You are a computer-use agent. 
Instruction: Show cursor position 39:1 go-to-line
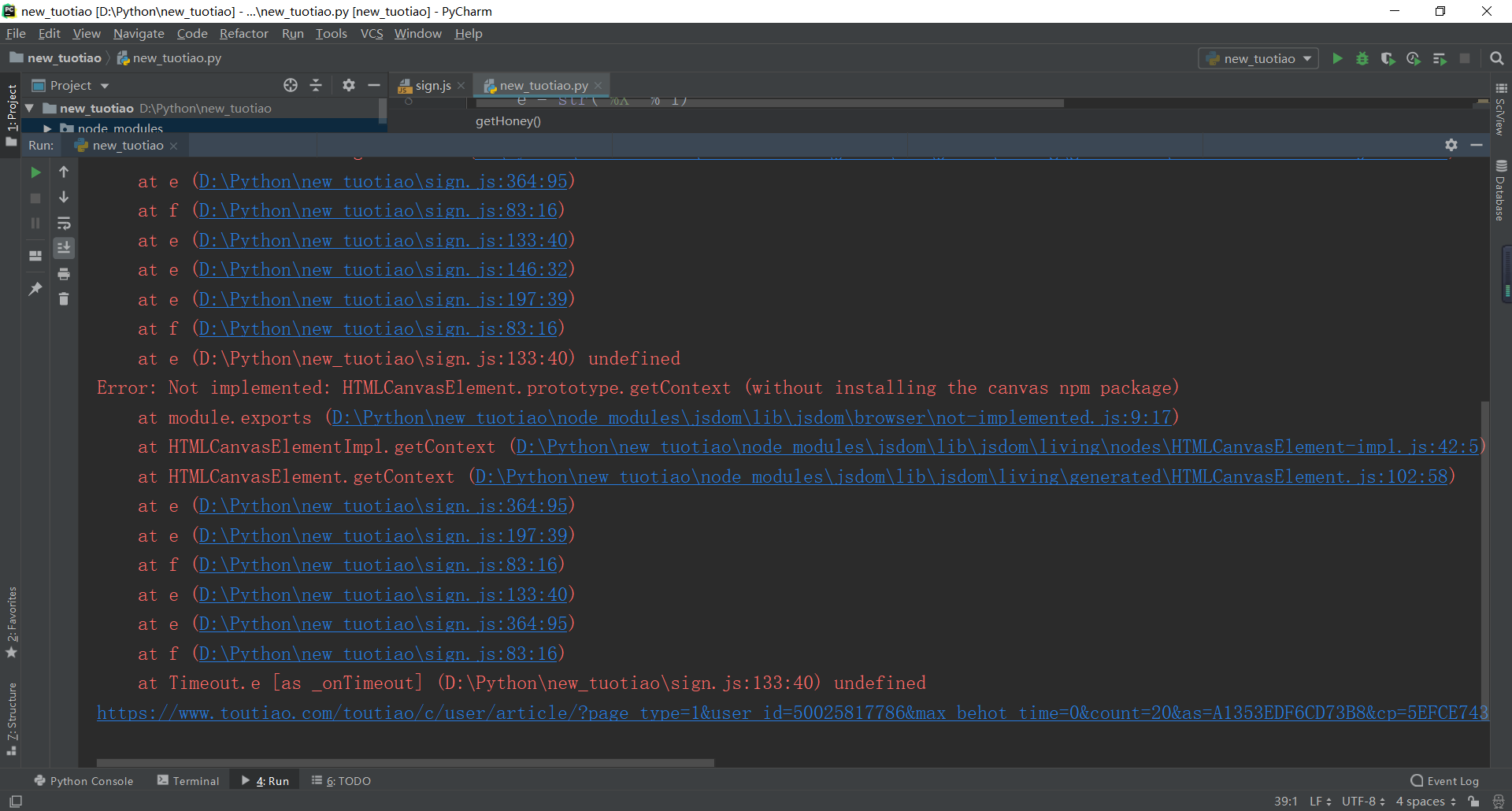(1285, 802)
